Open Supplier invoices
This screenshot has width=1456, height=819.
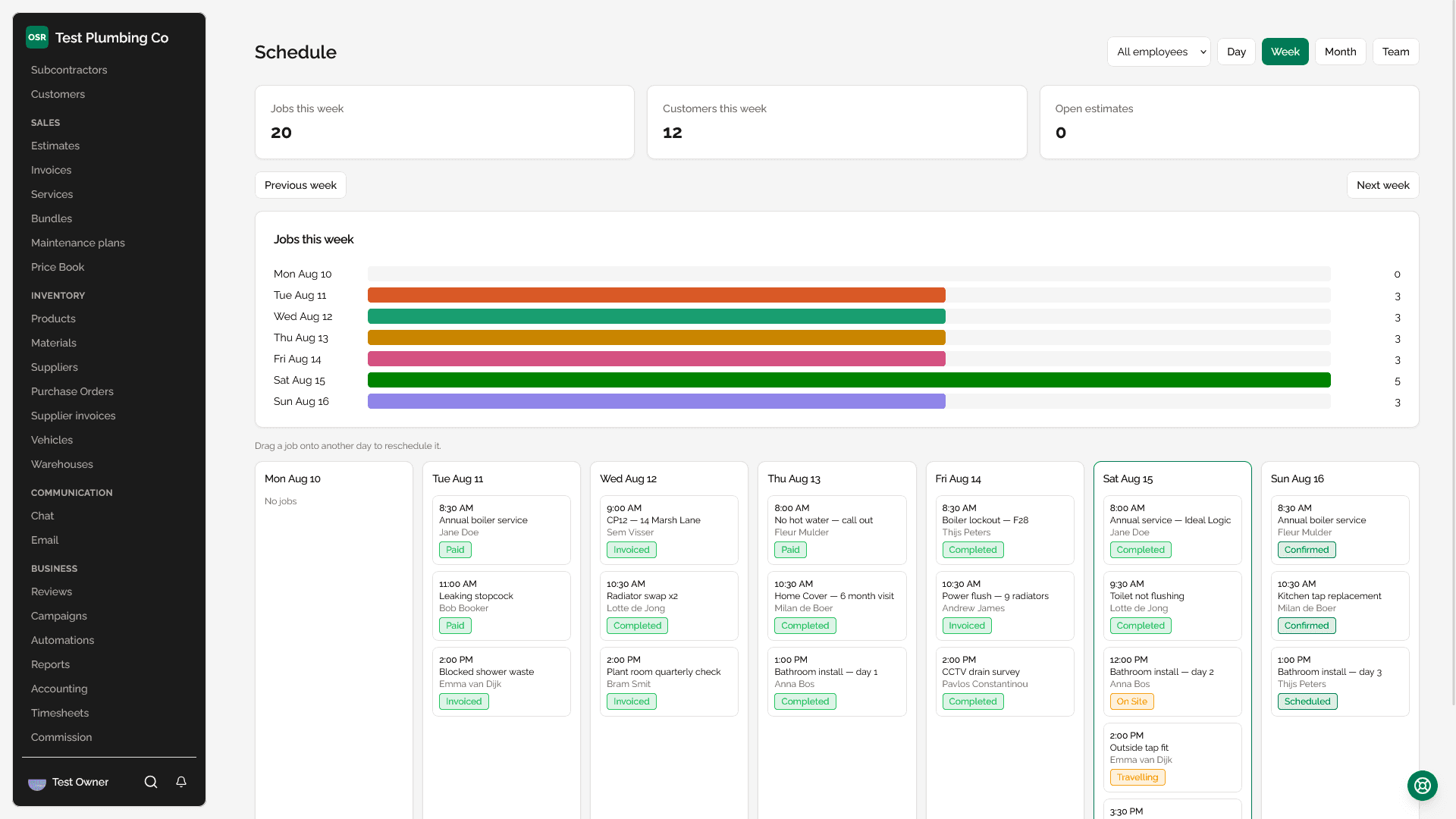tap(74, 416)
